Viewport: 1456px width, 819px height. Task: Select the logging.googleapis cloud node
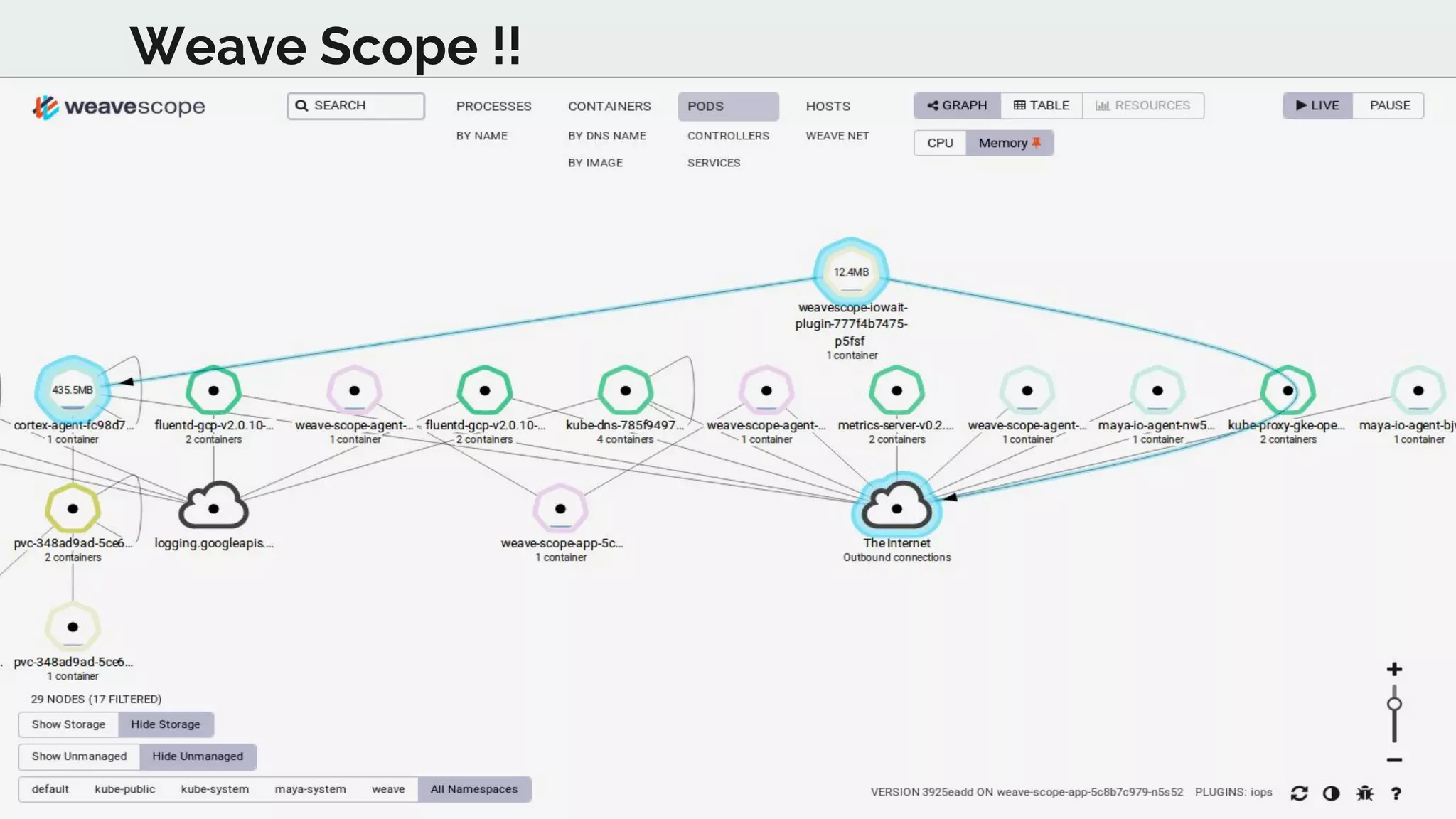[213, 508]
